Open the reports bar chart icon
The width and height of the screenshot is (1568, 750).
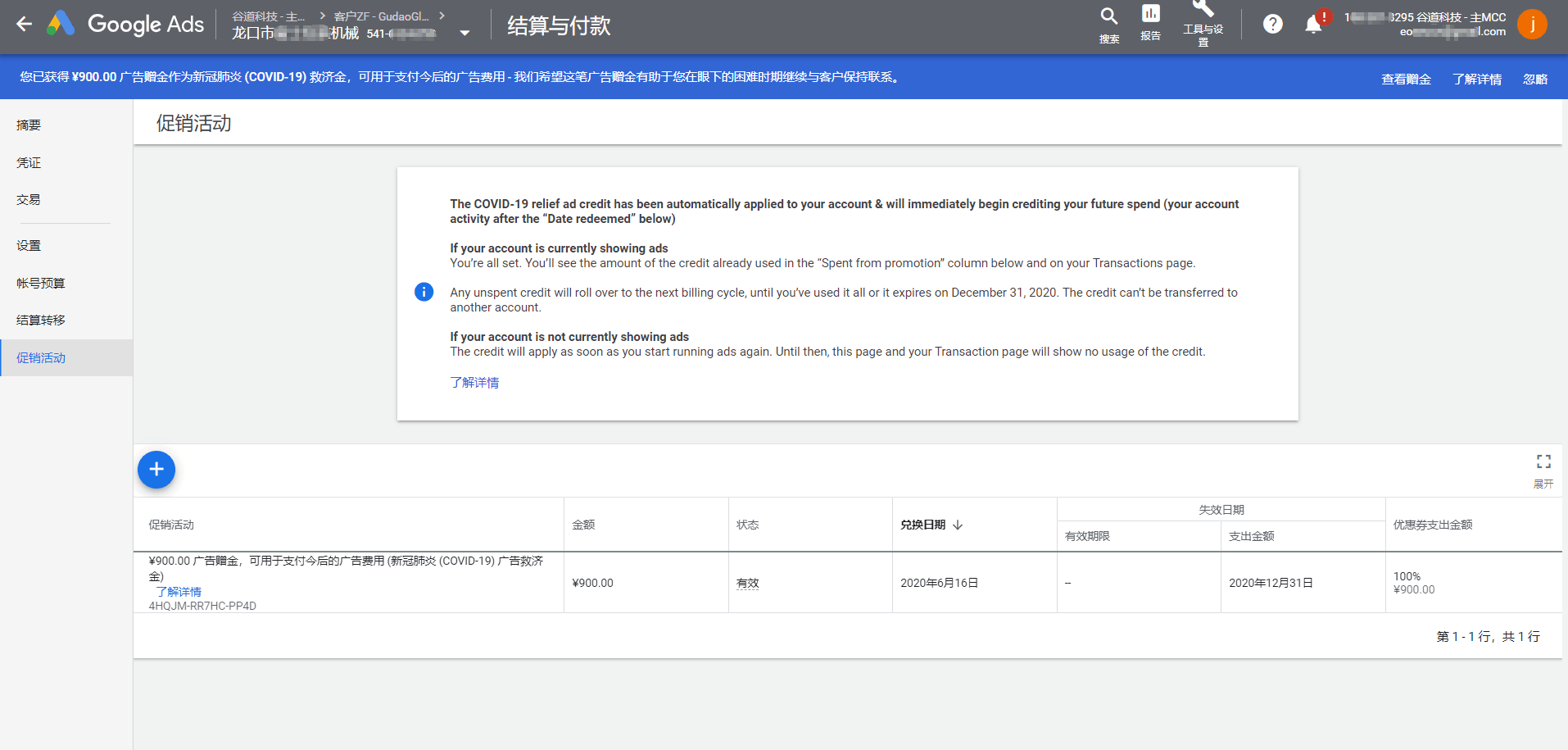pyautogui.click(x=1150, y=15)
